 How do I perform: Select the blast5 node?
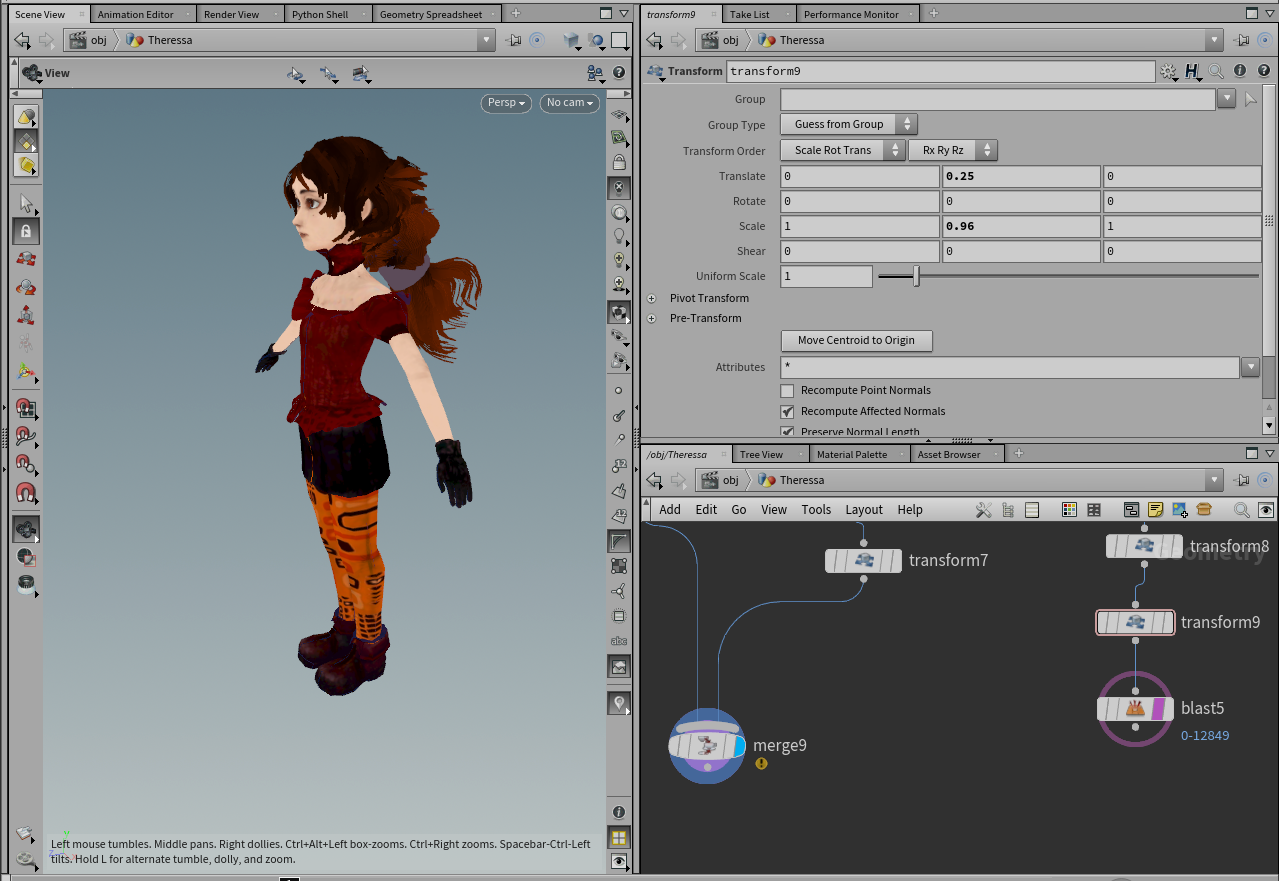(1135, 709)
